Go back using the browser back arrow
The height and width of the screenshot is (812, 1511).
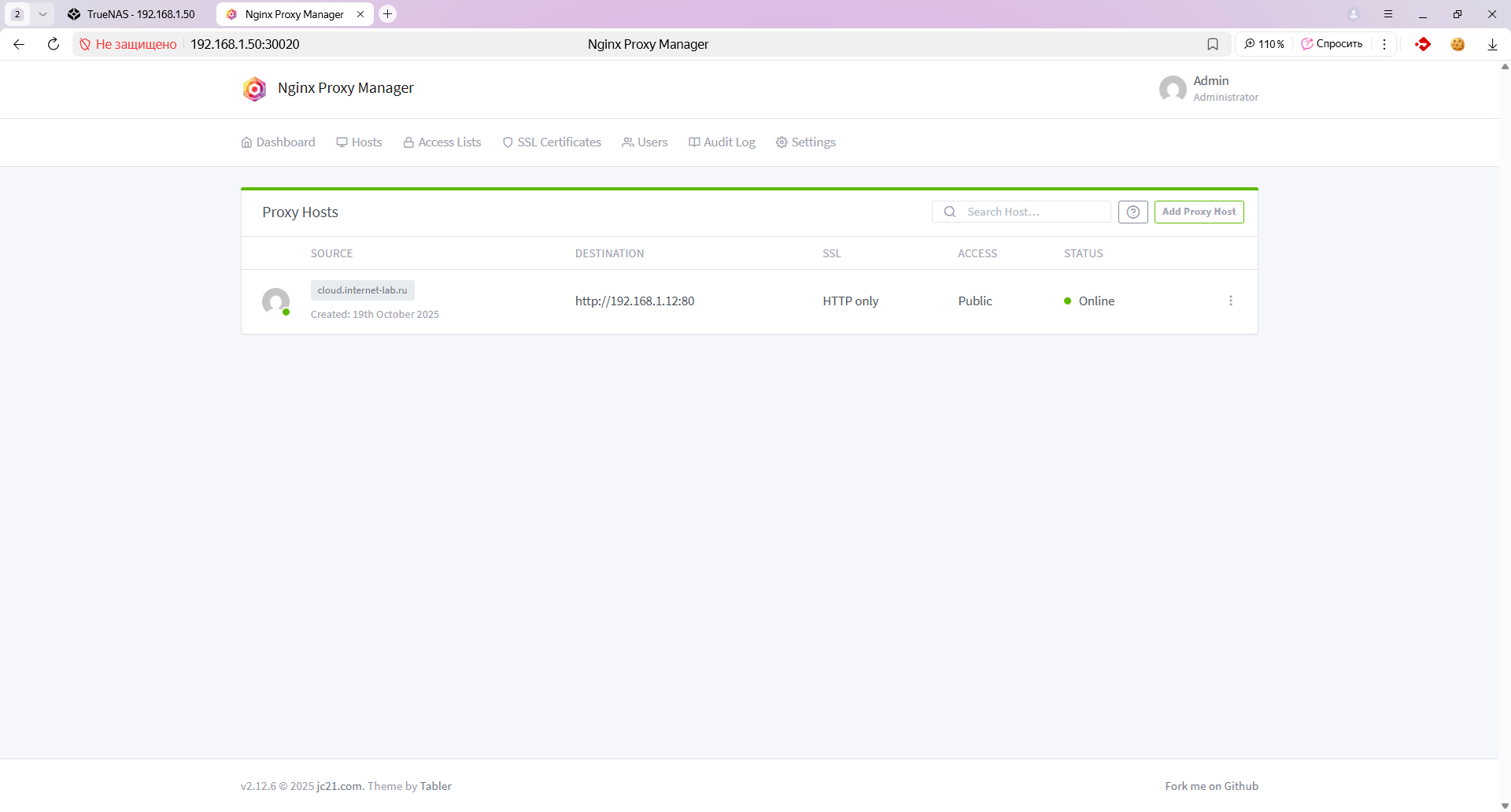coord(19,44)
